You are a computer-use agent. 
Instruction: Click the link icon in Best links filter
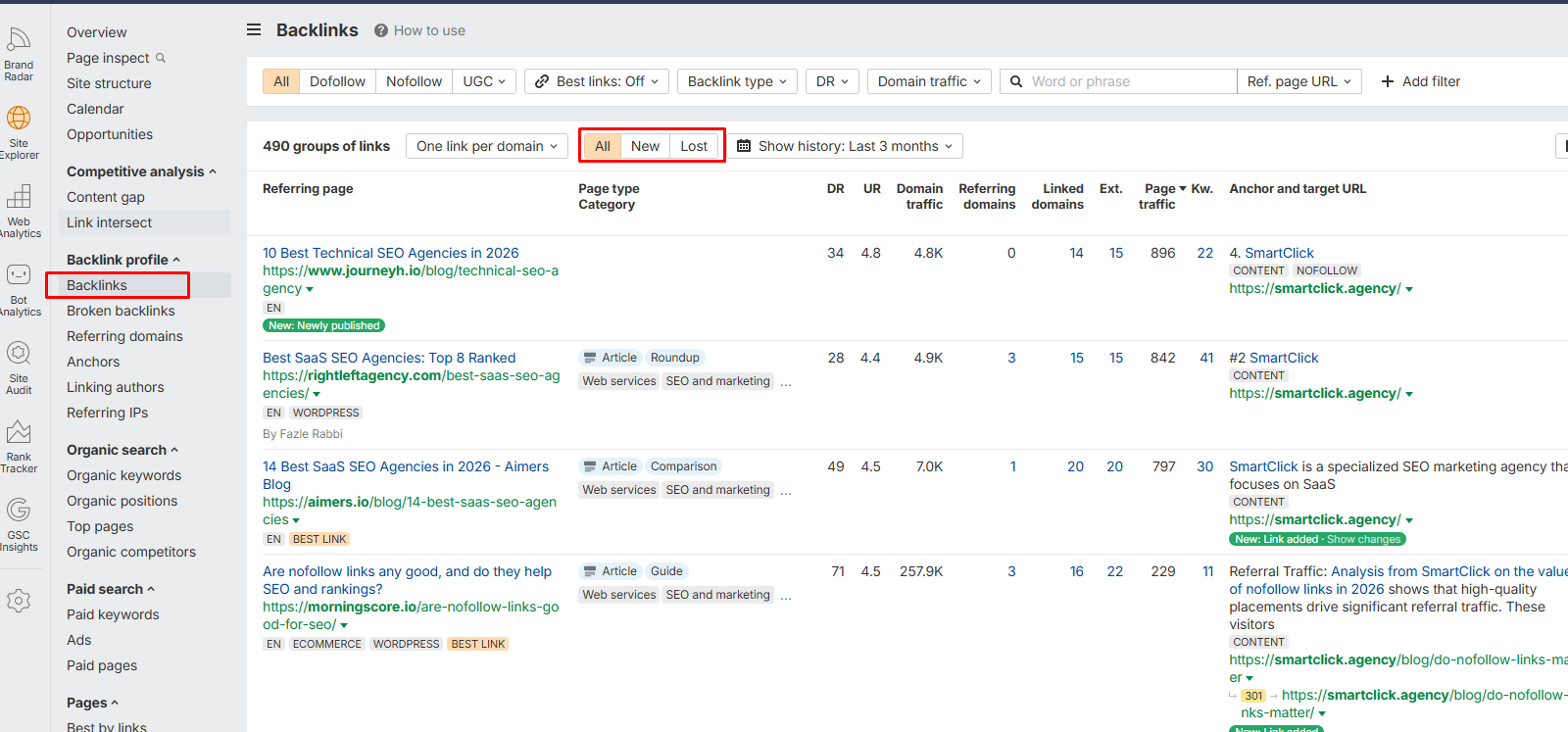click(542, 81)
